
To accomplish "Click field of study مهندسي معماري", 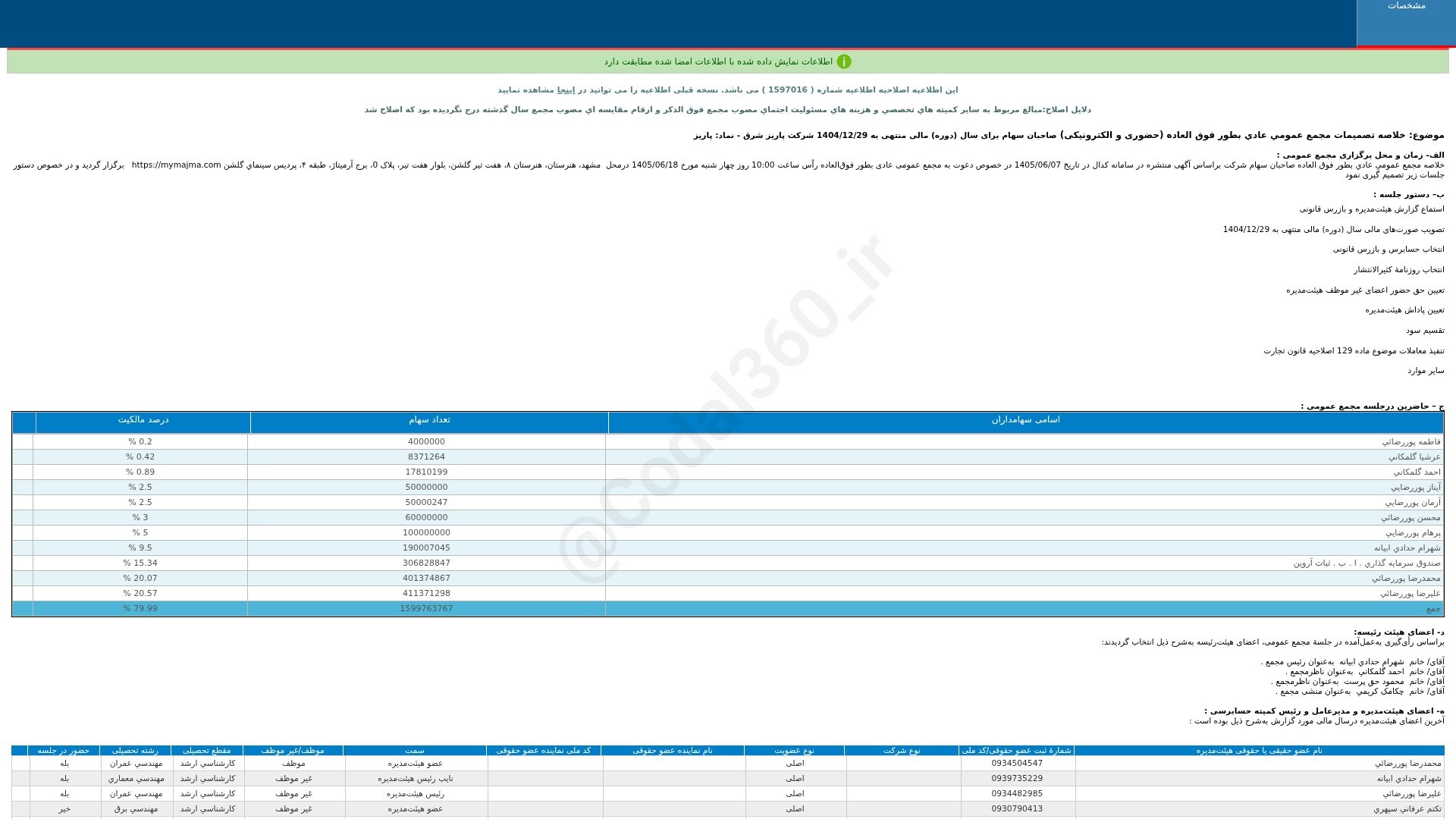I will coord(136,779).
